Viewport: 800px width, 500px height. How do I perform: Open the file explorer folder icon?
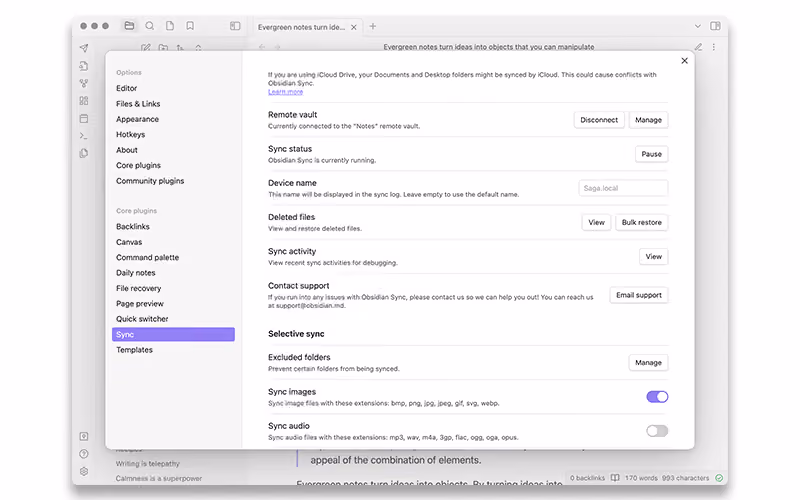pos(129,26)
